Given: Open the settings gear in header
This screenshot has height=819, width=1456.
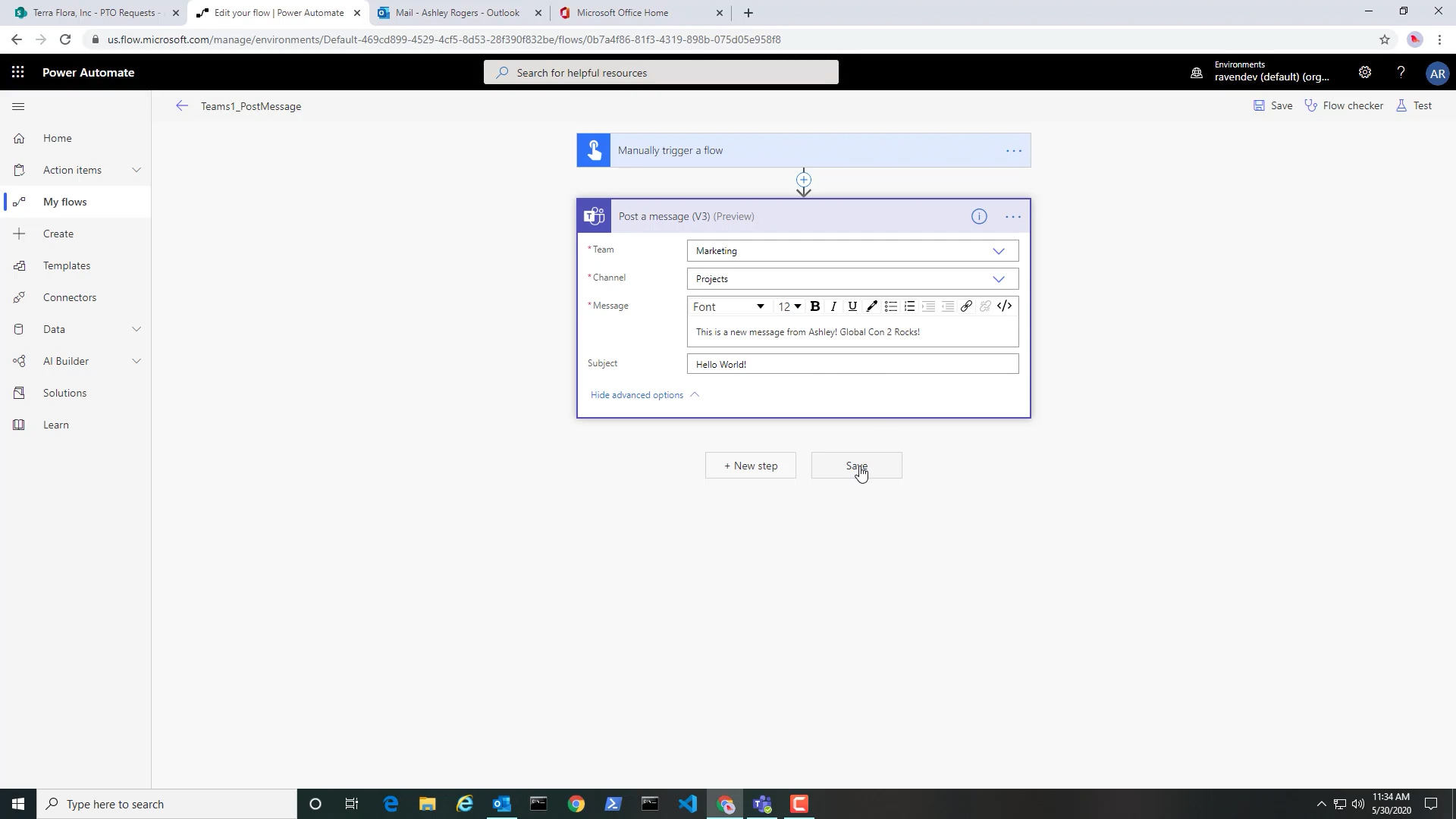Looking at the screenshot, I should click(1364, 73).
